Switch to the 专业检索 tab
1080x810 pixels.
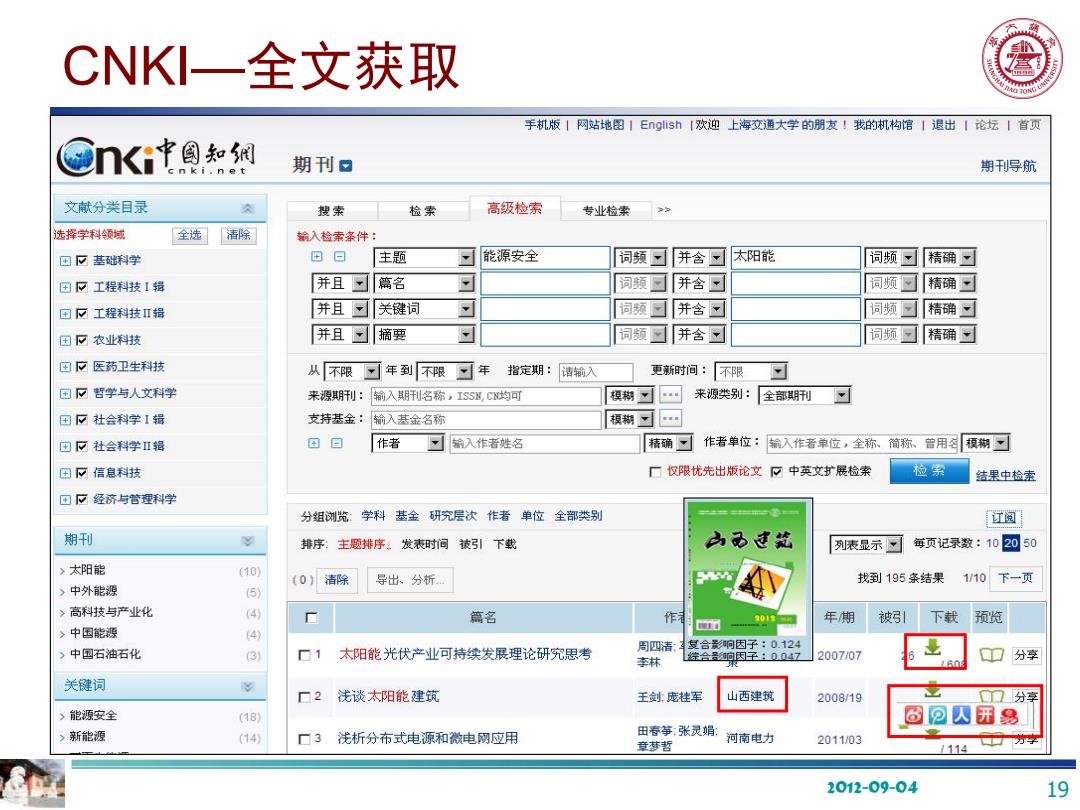(x=606, y=210)
